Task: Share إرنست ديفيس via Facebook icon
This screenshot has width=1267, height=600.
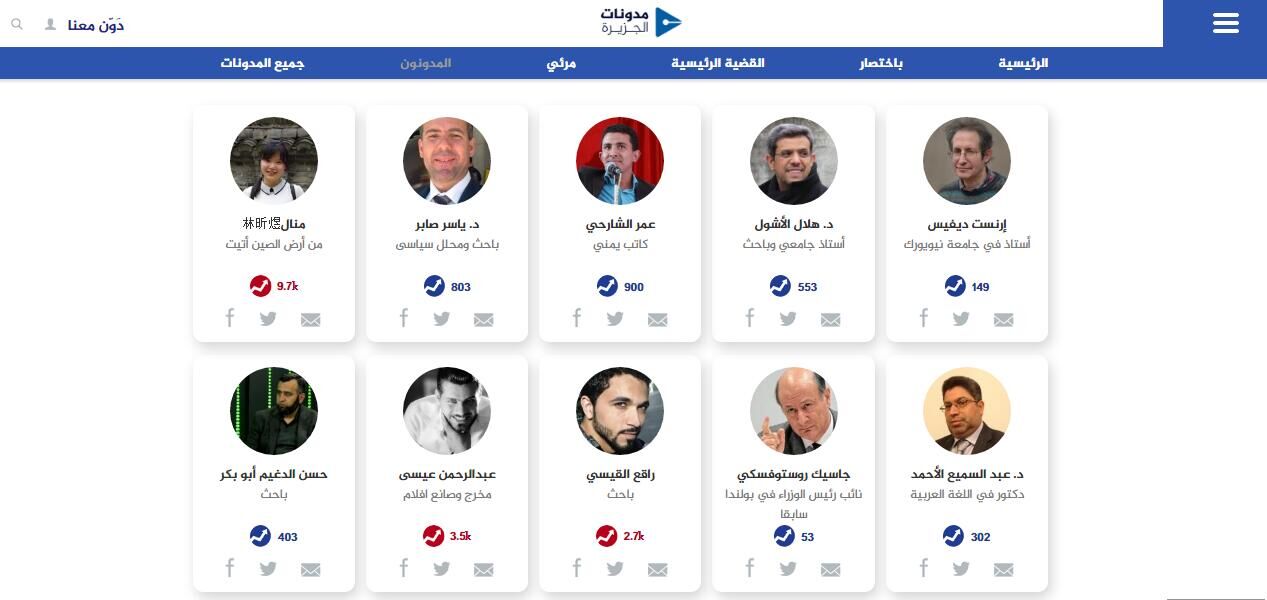Action: [923, 319]
